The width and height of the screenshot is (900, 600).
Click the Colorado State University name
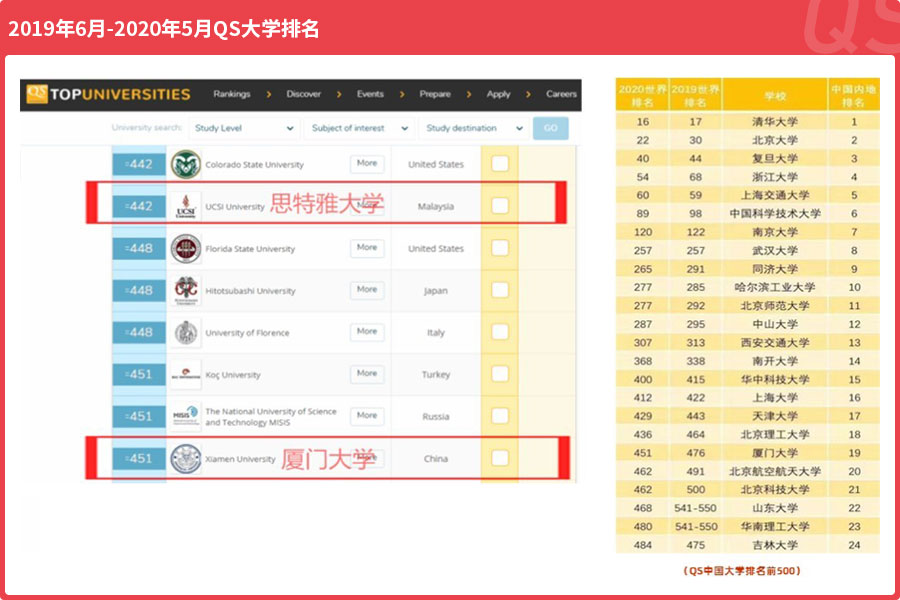pyautogui.click(x=254, y=165)
